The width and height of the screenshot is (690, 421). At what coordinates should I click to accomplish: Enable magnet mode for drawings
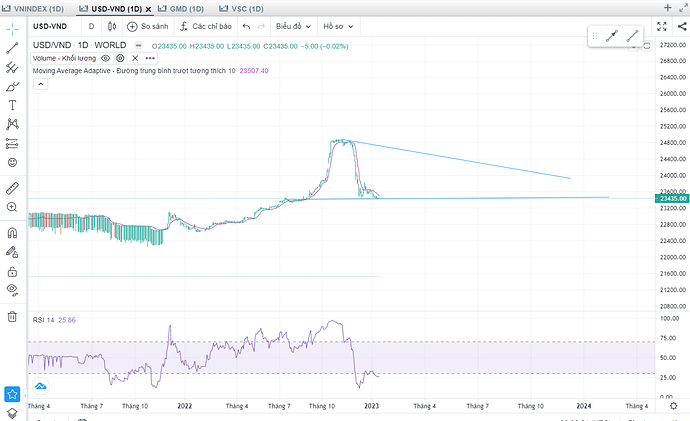tap(13, 230)
